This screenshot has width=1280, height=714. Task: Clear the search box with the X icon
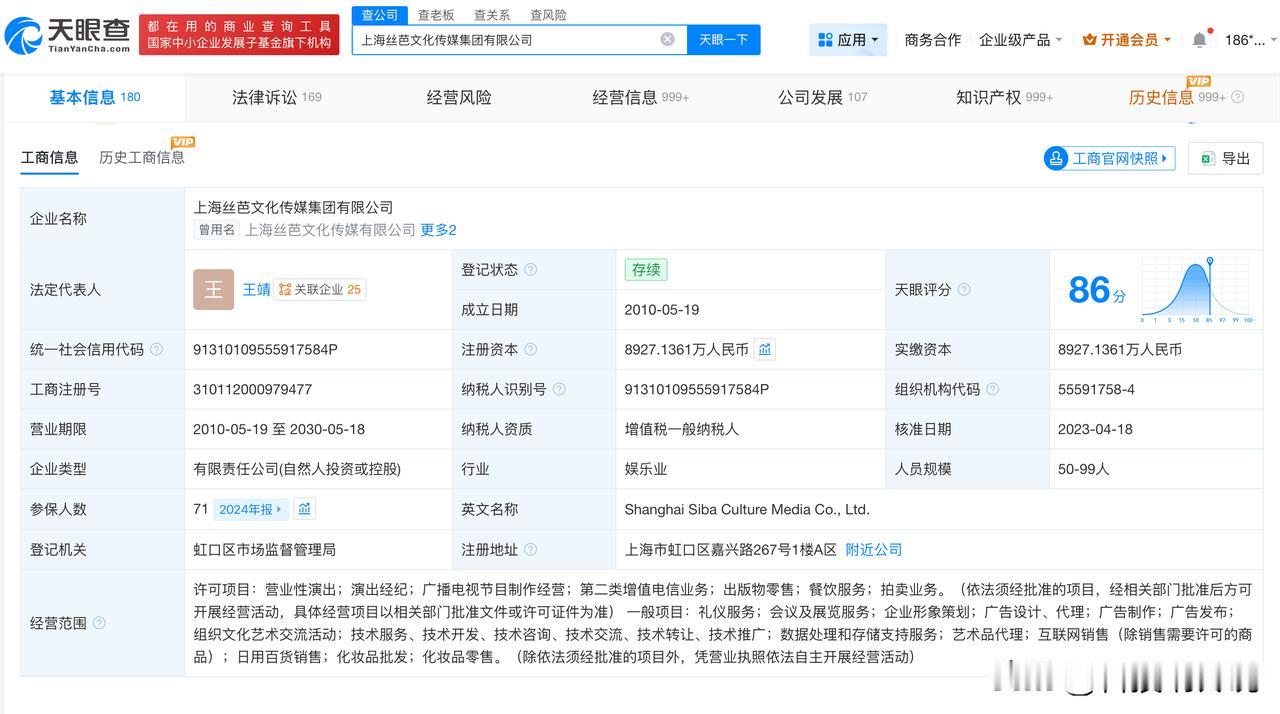pyautogui.click(x=667, y=39)
